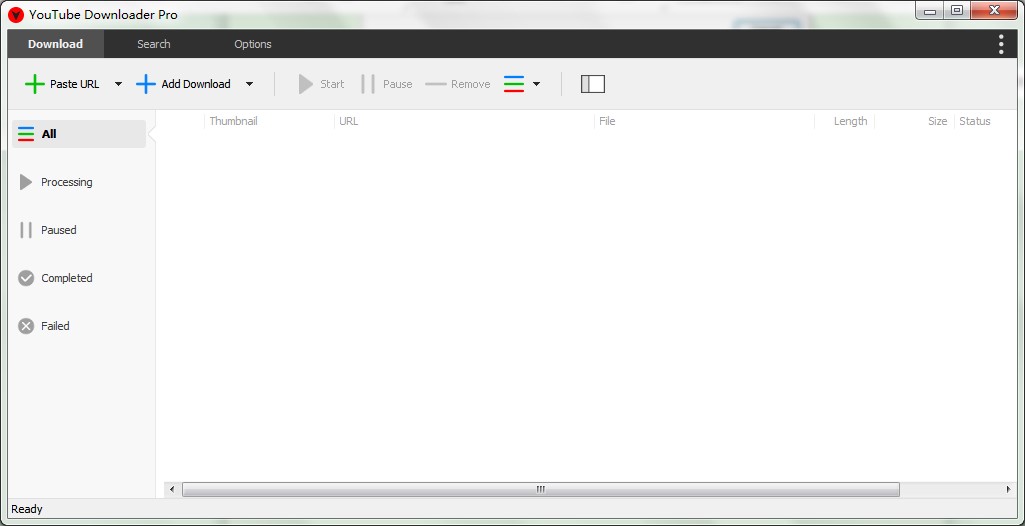Click the Failed X circle icon
Image resolution: width=1025 pixels, height=526 pixels.
[26, 326]
